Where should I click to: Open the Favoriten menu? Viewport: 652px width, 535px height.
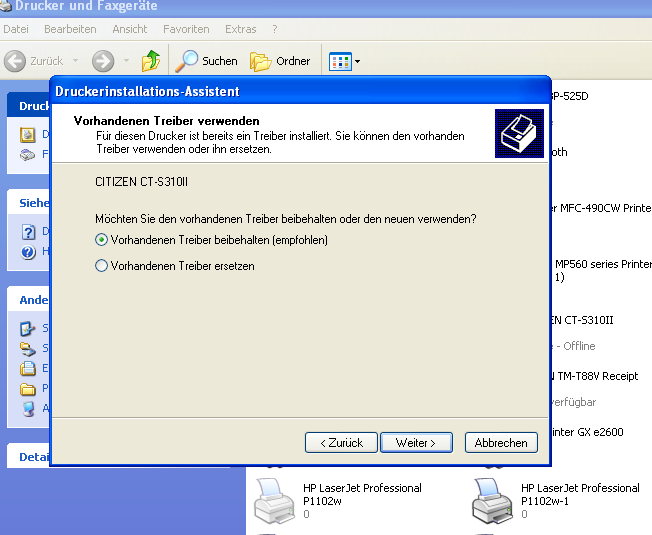[186, 29]
